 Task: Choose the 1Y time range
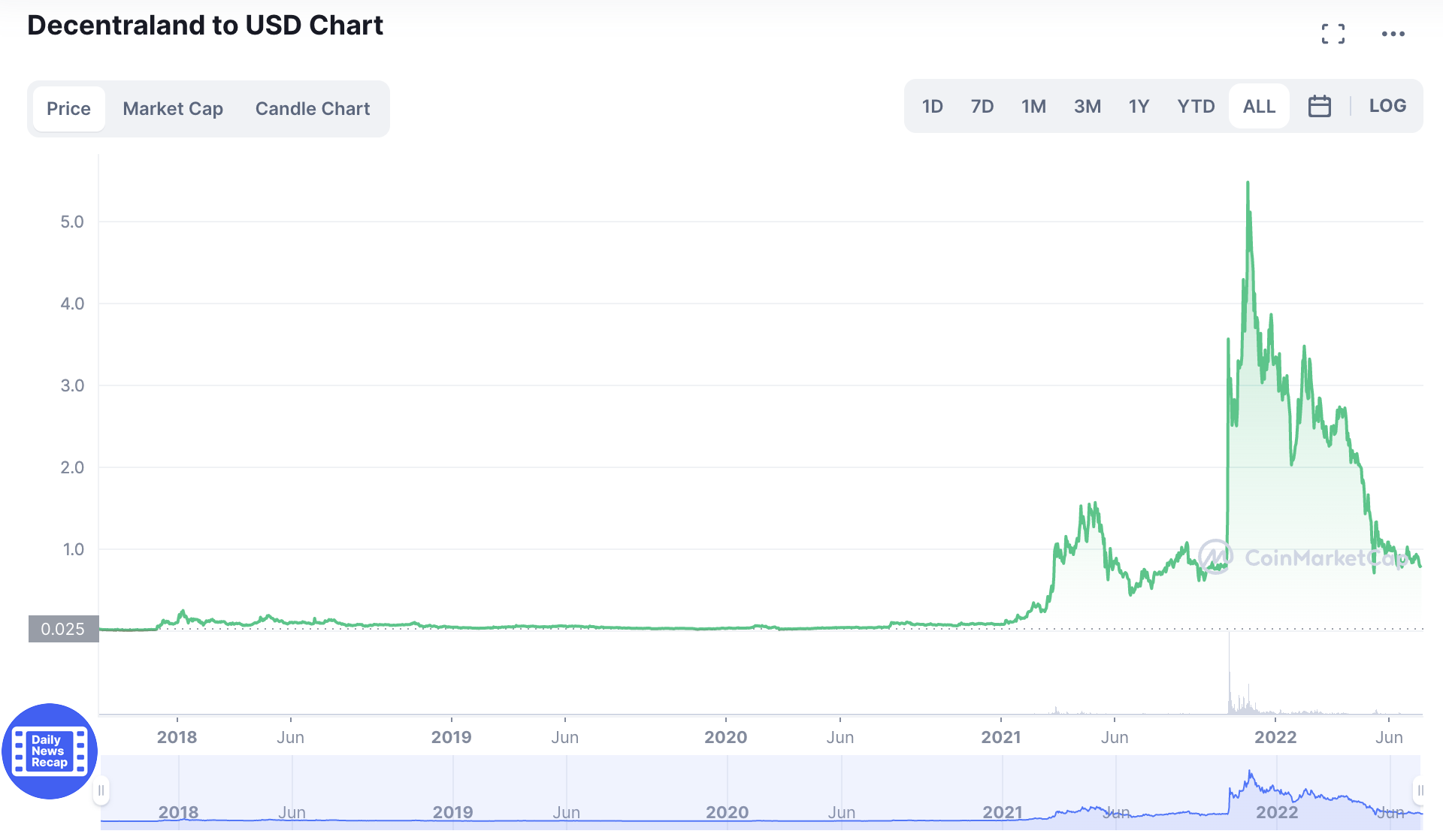(x=1139, y=106)
